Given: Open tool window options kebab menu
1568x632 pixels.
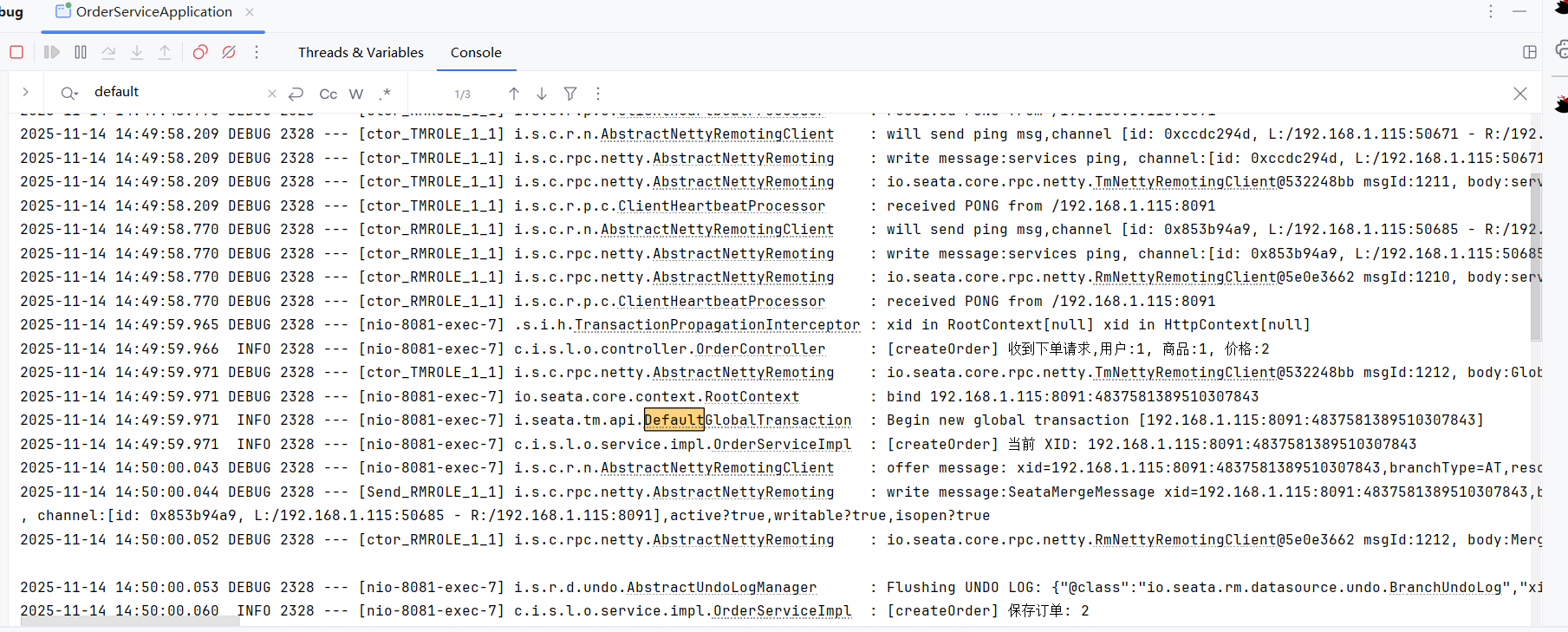Looking at the screenshot, I should [x=1491, y=11].
